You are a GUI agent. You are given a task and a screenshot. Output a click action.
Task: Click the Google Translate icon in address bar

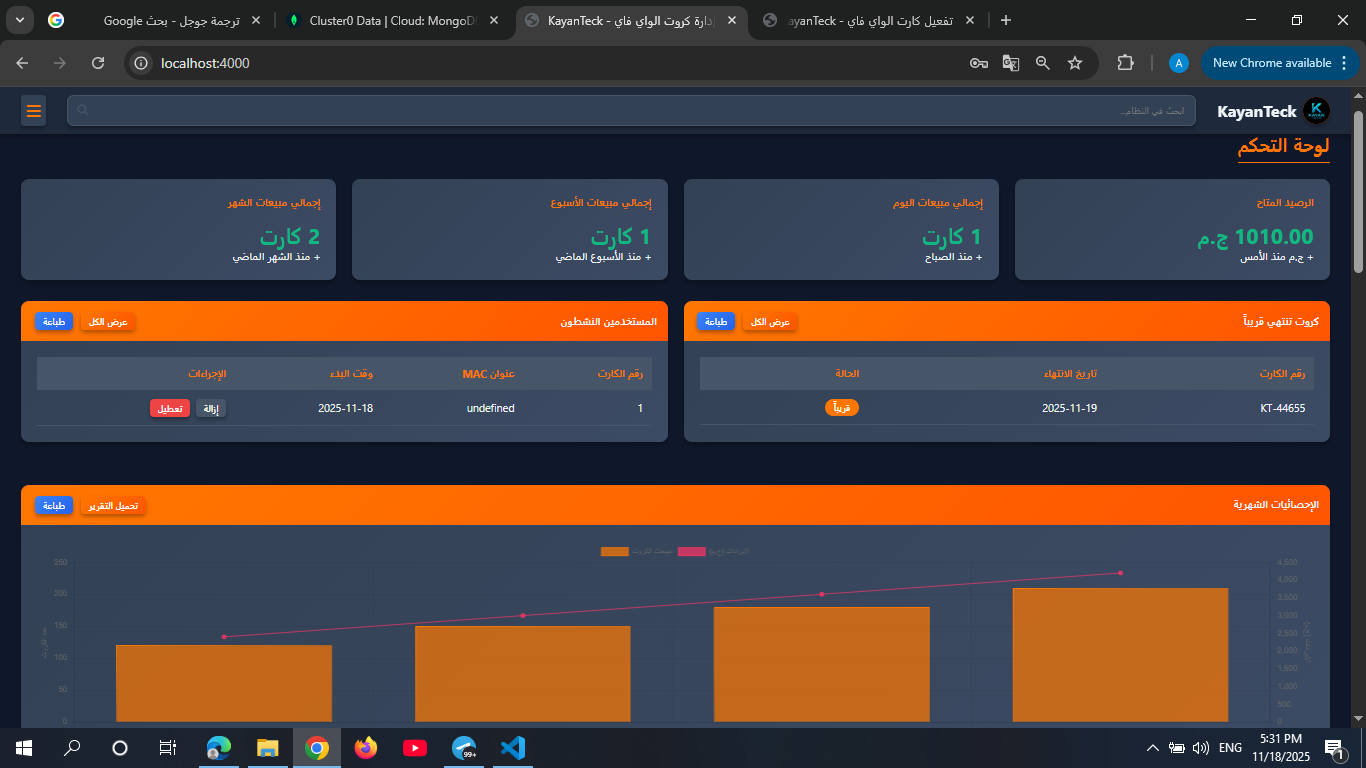pyautogui.click(x=1011, y=63)
